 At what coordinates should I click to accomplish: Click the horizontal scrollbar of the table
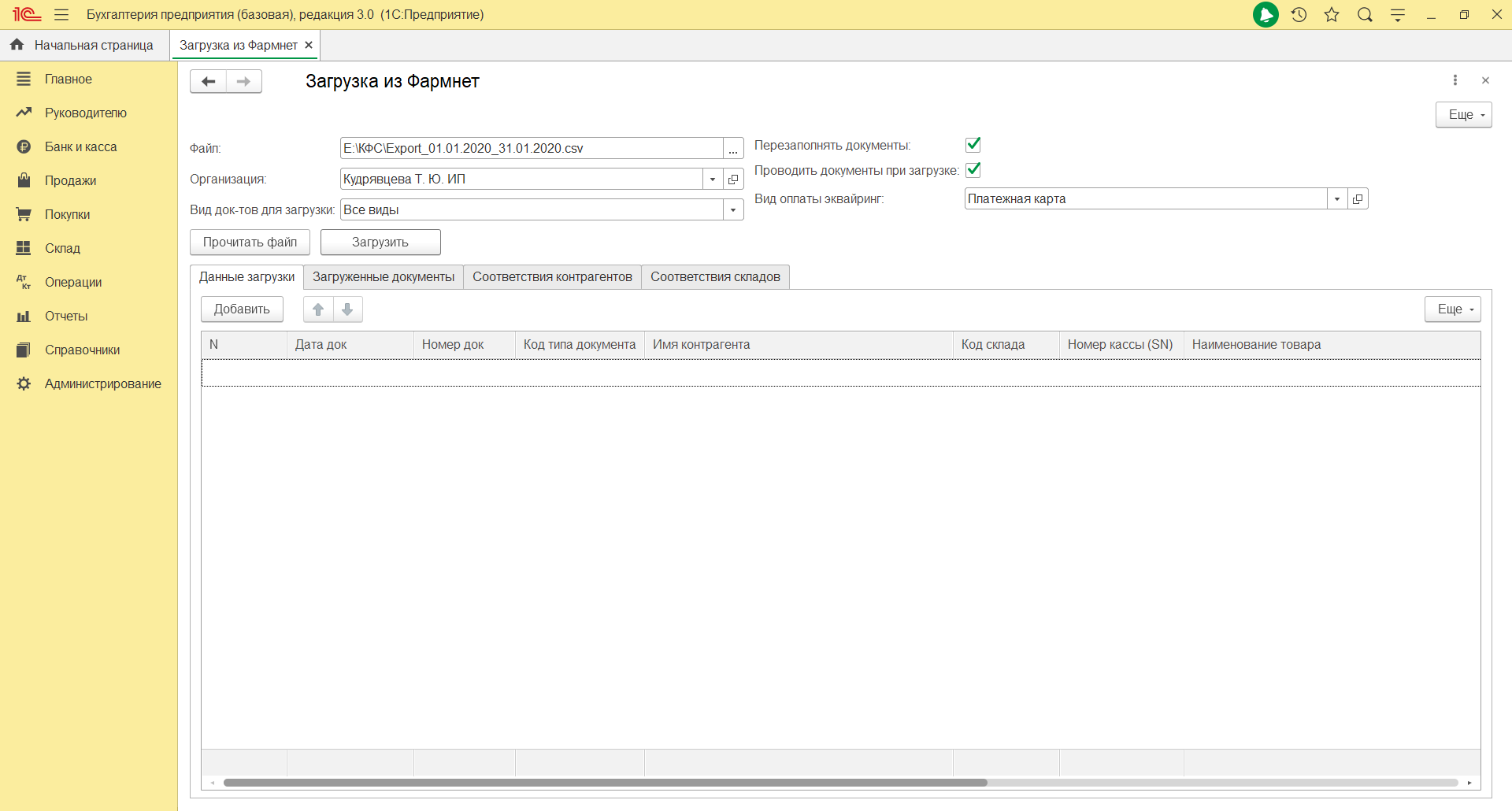point(605,783)
